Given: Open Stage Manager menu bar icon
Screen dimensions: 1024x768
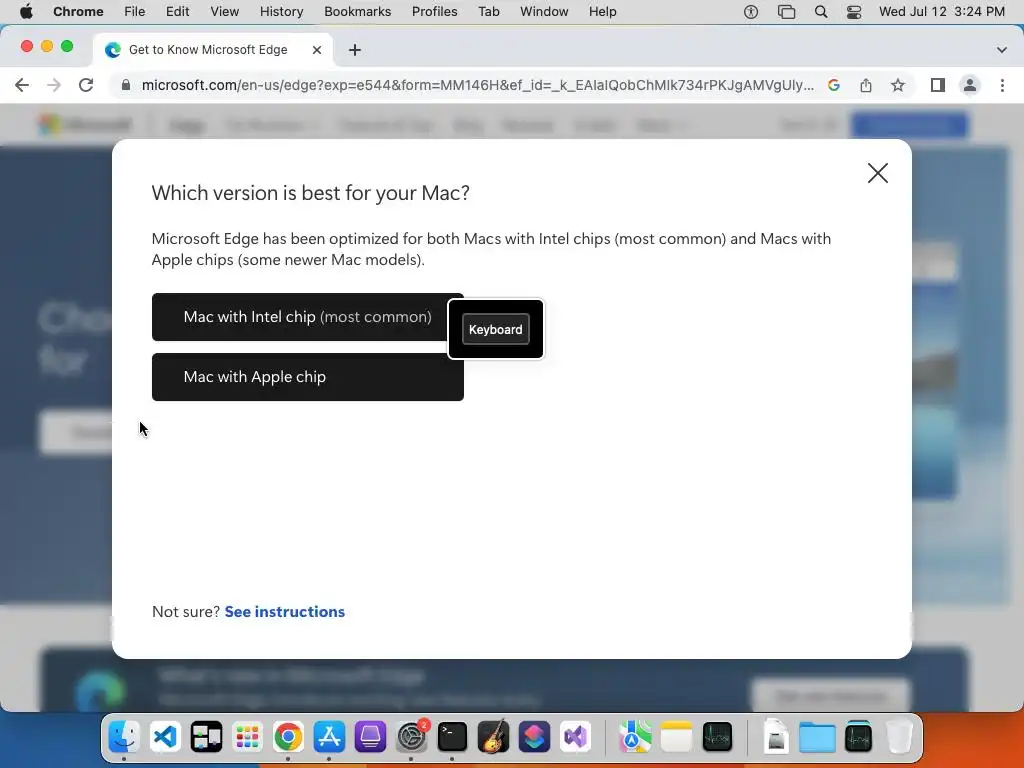Looking at the screenshot, I should 786,12.
